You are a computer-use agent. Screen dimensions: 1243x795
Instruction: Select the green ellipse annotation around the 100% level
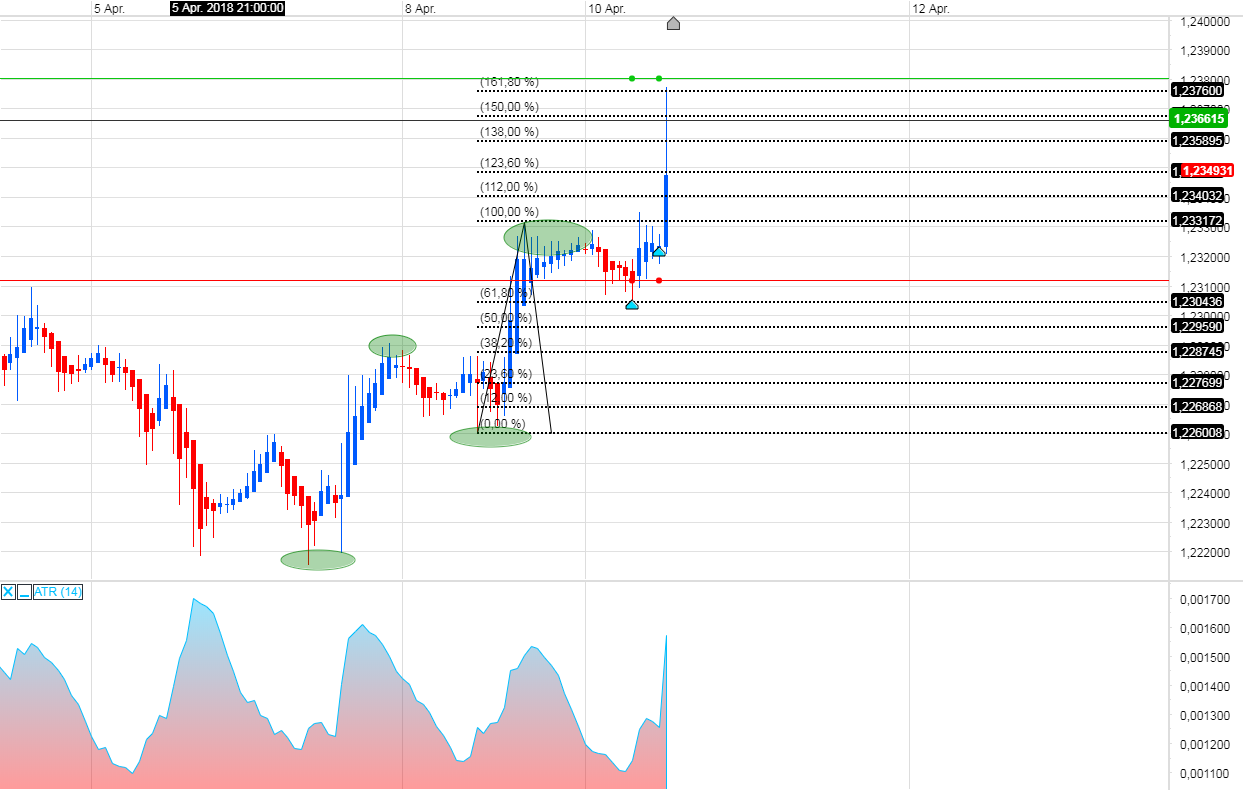545,238
